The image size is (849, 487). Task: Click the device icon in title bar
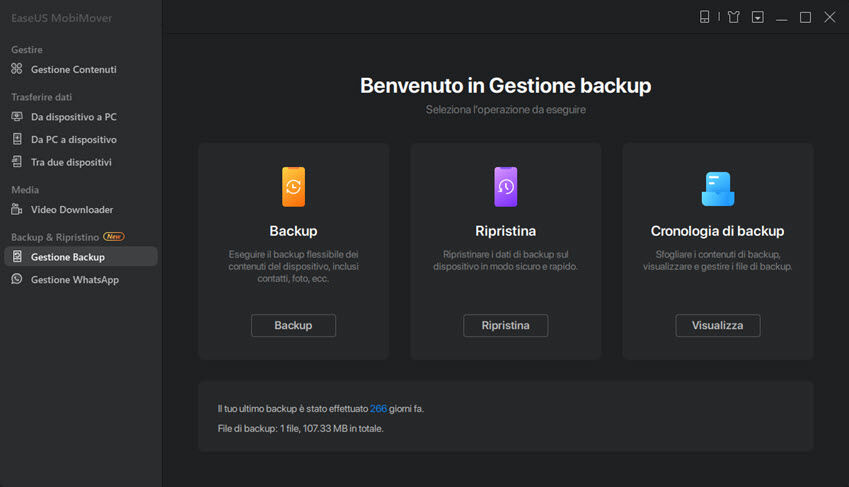pos(704,17)
